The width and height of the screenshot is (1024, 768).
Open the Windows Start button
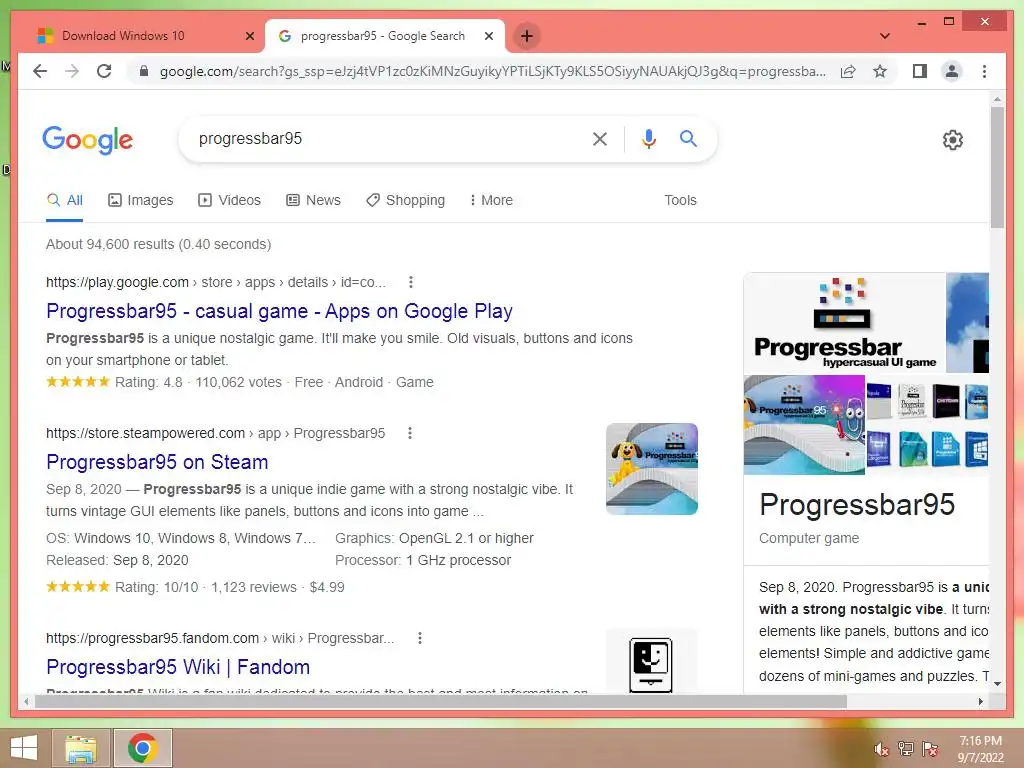24,748
